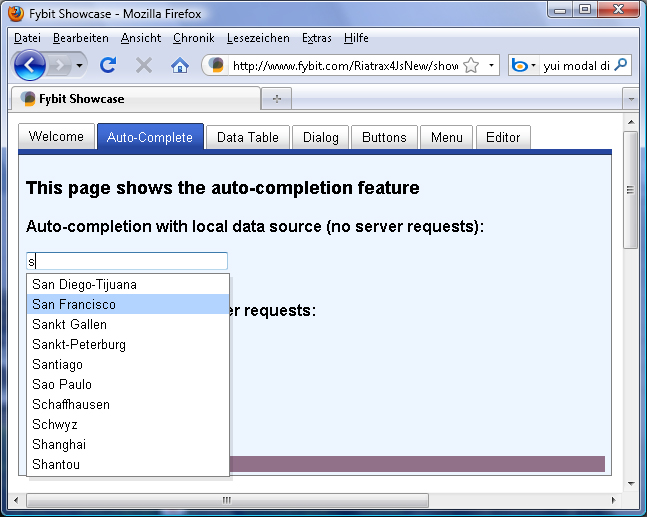The image size is (647, 517).
Task: Open the address bar history dropdown
Action: click(491, 65)
